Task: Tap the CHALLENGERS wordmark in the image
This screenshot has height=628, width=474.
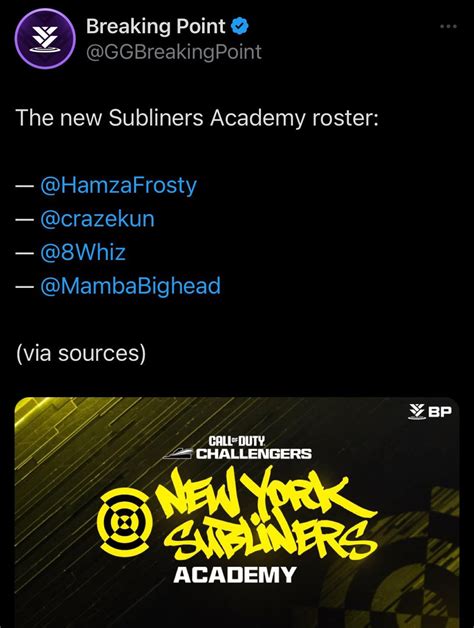Action: click(x=254, y=454)
